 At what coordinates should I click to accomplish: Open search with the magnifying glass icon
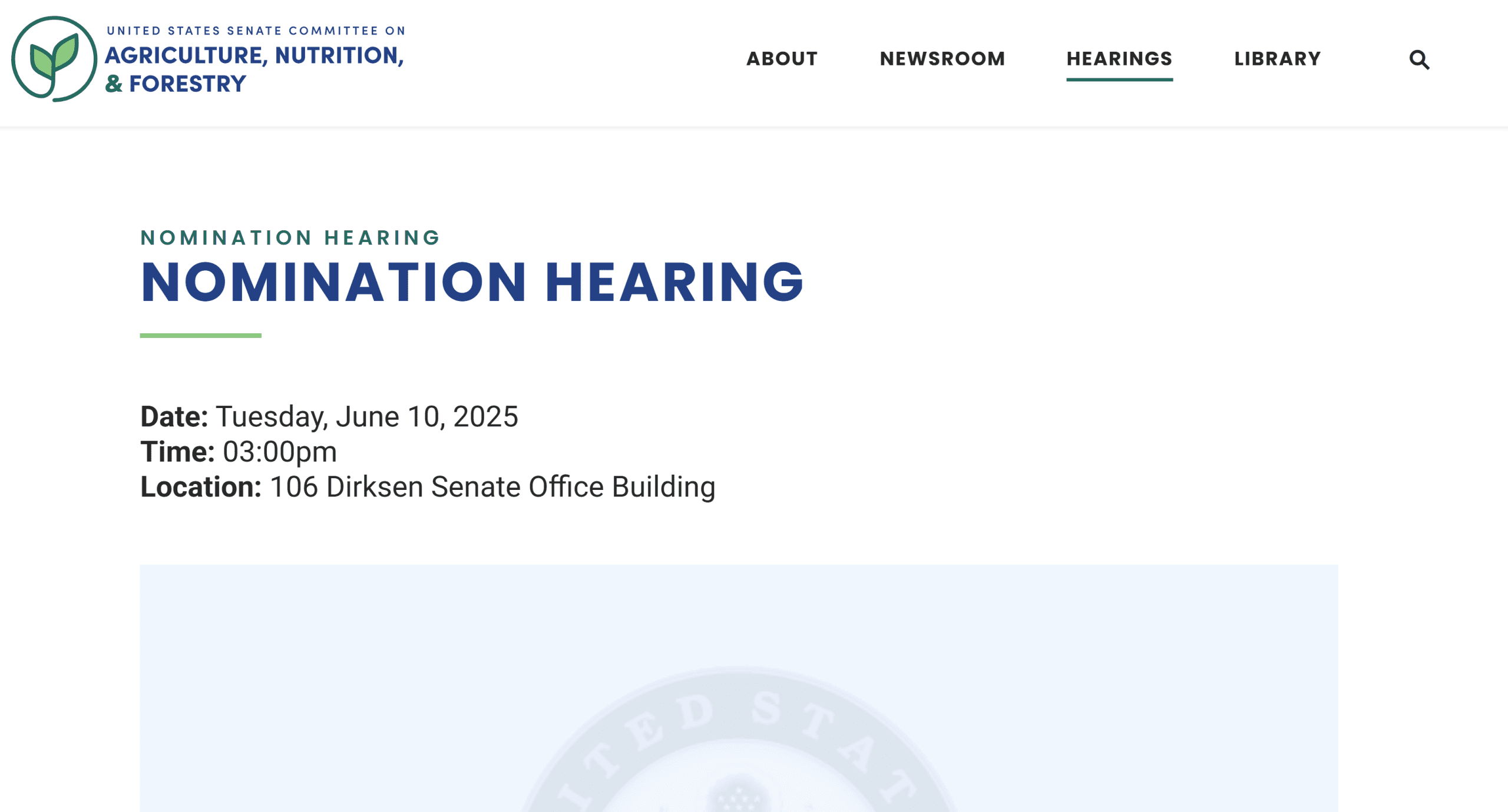pos(1419,59)
